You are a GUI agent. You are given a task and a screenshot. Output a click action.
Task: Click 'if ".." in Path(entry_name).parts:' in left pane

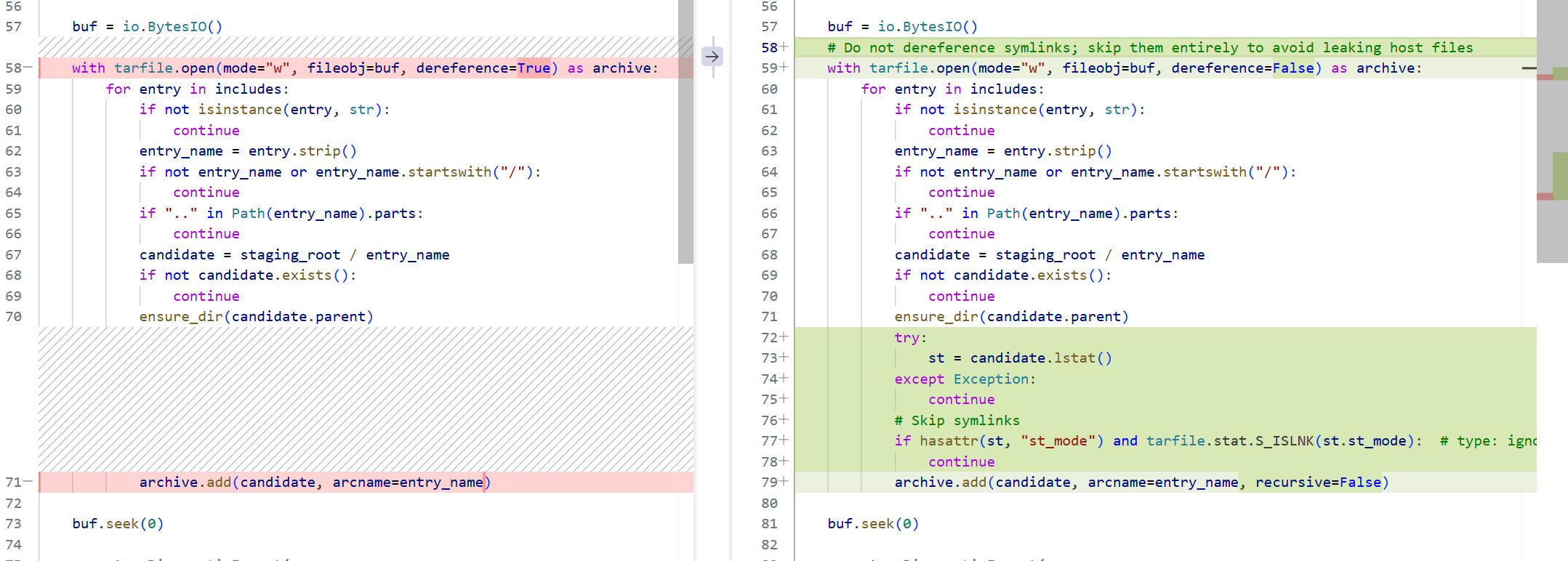[281, 214]
